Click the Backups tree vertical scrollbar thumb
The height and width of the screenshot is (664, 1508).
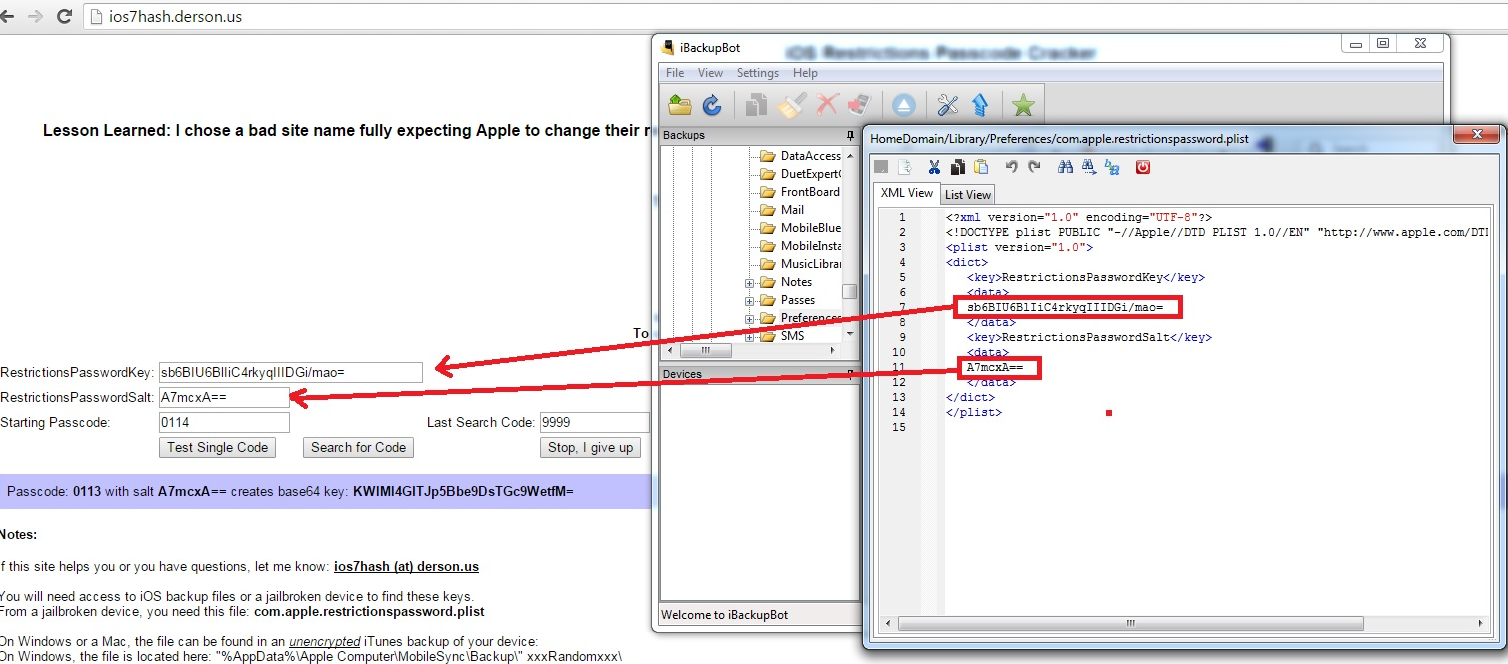pos(850,291)
